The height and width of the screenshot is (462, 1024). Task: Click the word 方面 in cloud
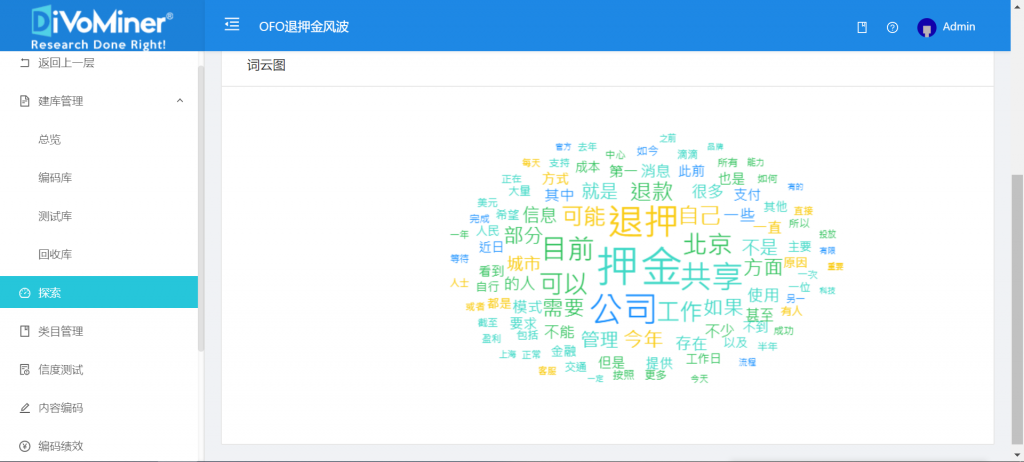[763, 267]
